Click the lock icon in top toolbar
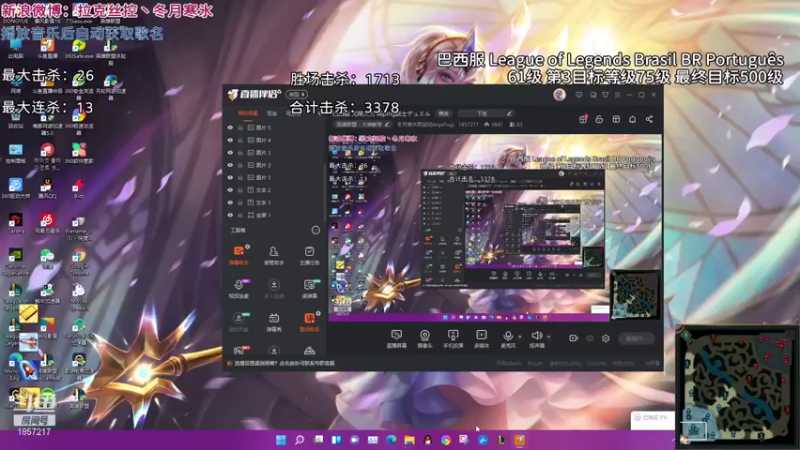Screen dimensions: 800x450 599,119
